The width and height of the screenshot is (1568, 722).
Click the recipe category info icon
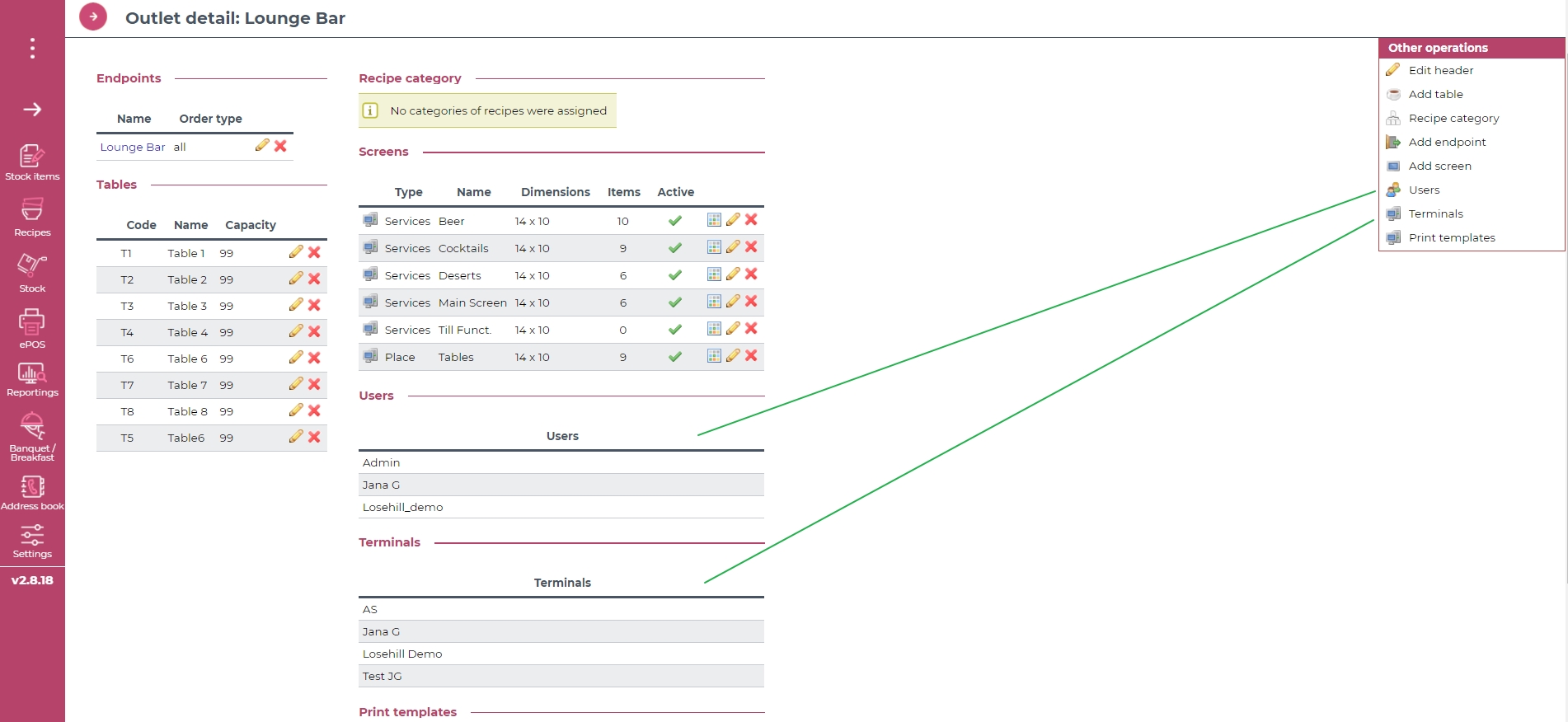point(371,110)
